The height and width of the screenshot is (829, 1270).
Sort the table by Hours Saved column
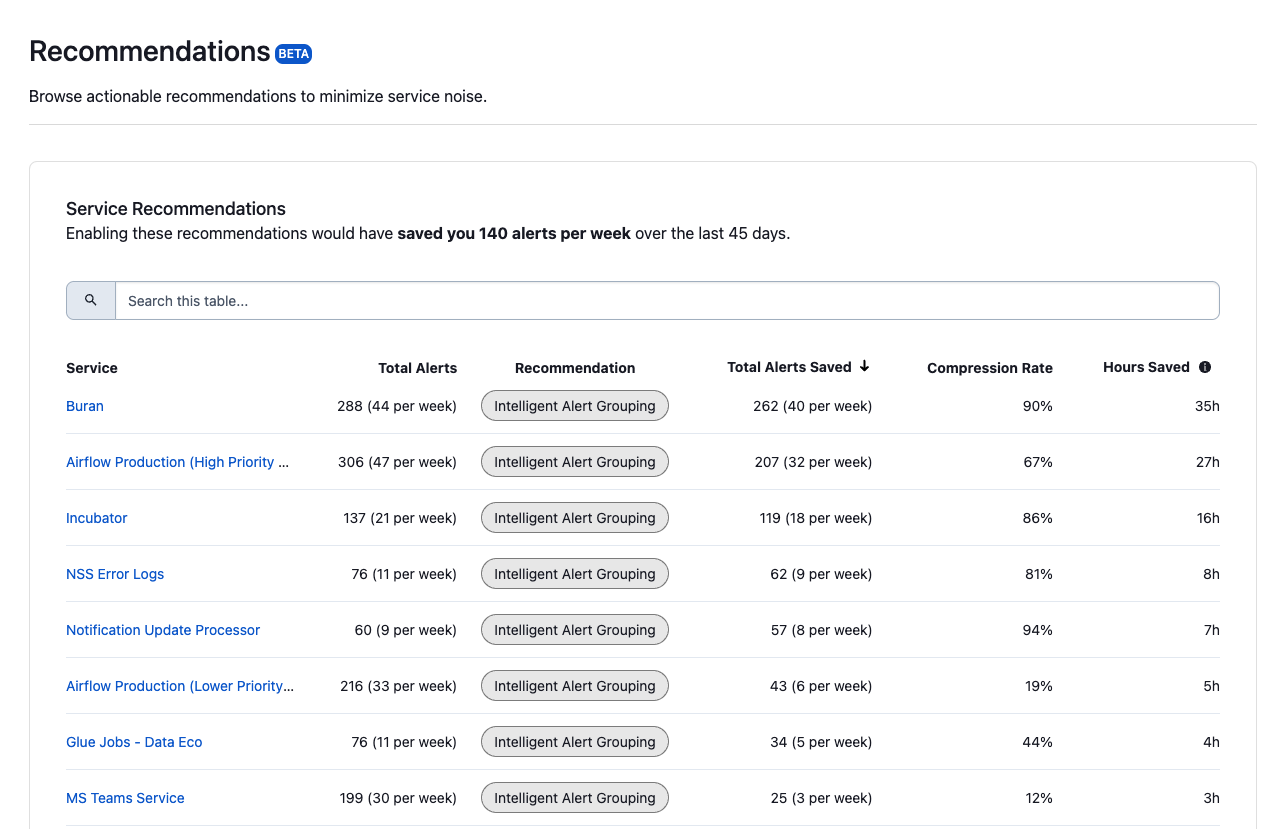[x=1146, y=367]
